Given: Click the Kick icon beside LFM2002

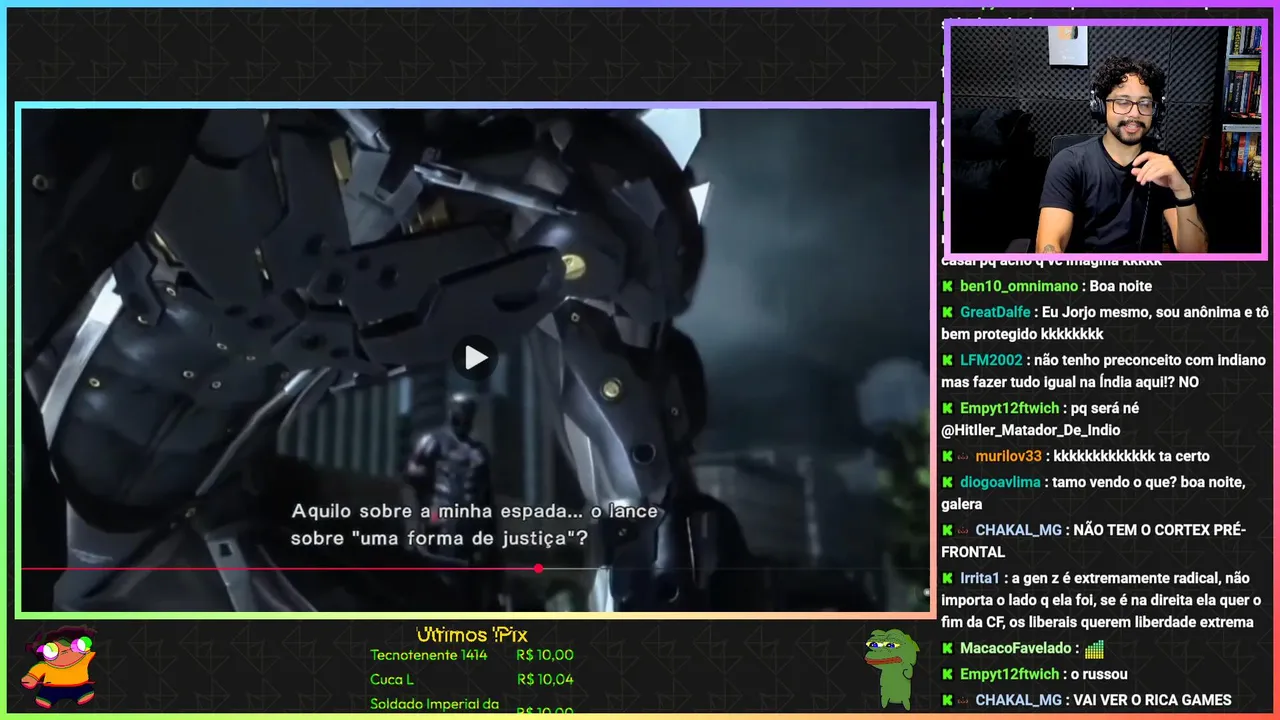Looking at the screenshot, I should pos(947,360).
